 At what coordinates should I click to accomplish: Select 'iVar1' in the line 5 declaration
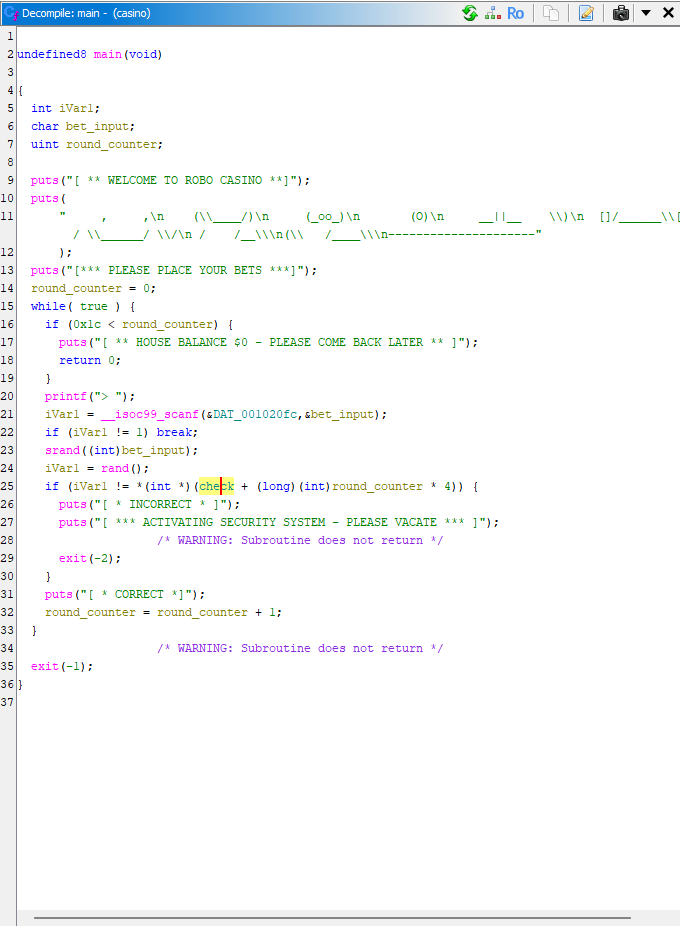pos(77,109)
